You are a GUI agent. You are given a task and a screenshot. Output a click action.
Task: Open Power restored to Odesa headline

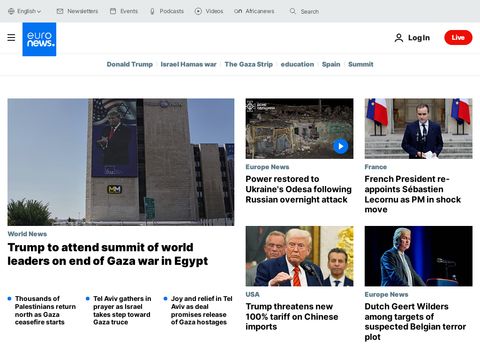tap(298, 189)
